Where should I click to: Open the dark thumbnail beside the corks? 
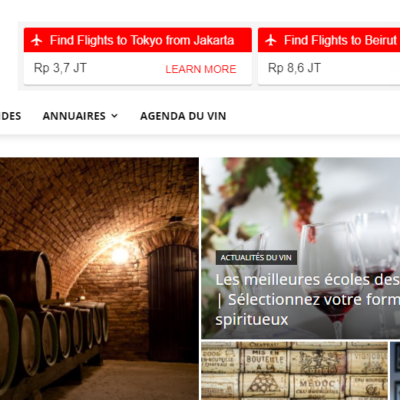[x=395, y=371]
